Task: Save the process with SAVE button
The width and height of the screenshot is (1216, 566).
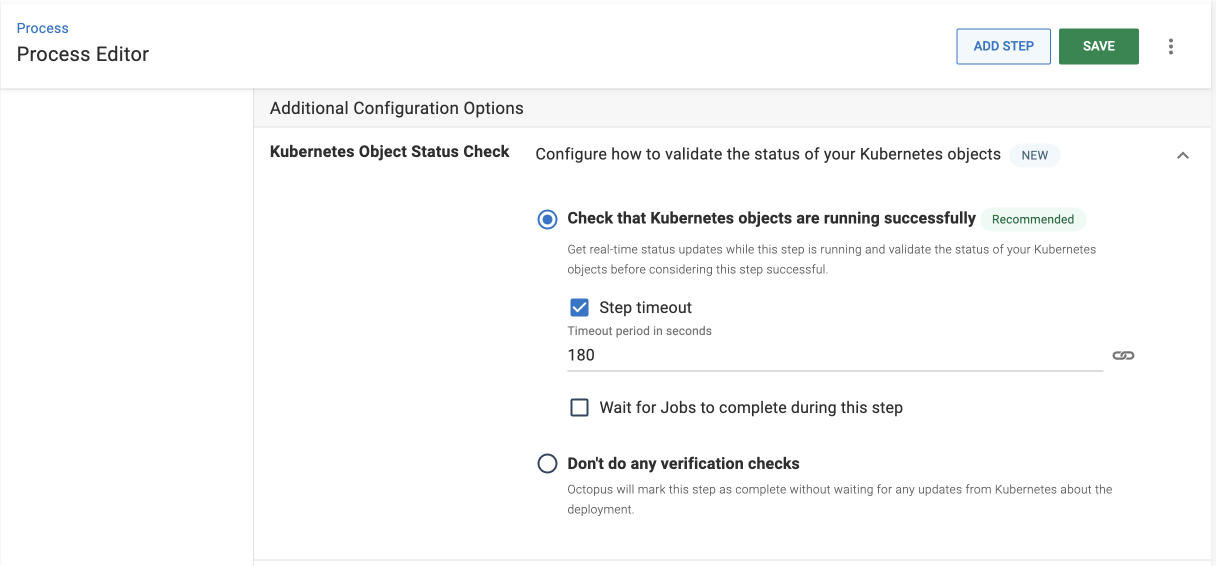Action: pyautogui.click(x=1099, y=47)
